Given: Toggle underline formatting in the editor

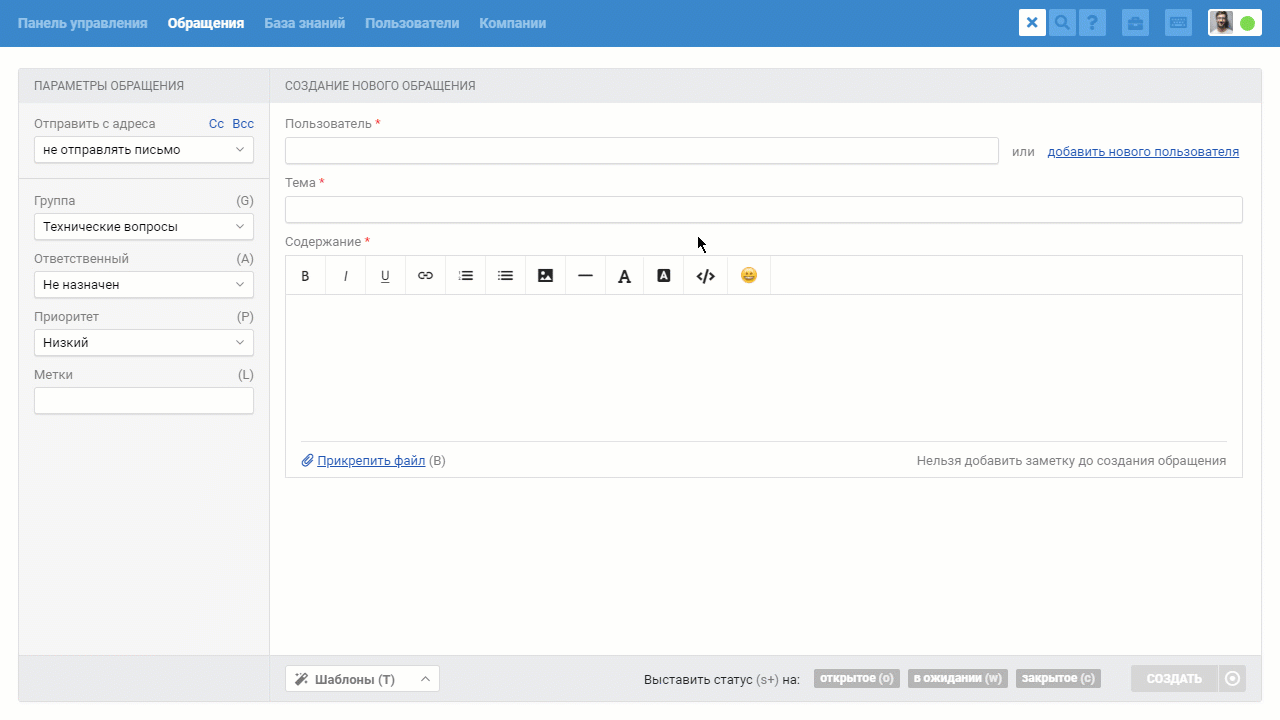Looking at the screenshot, I should [x=385, y=276].
